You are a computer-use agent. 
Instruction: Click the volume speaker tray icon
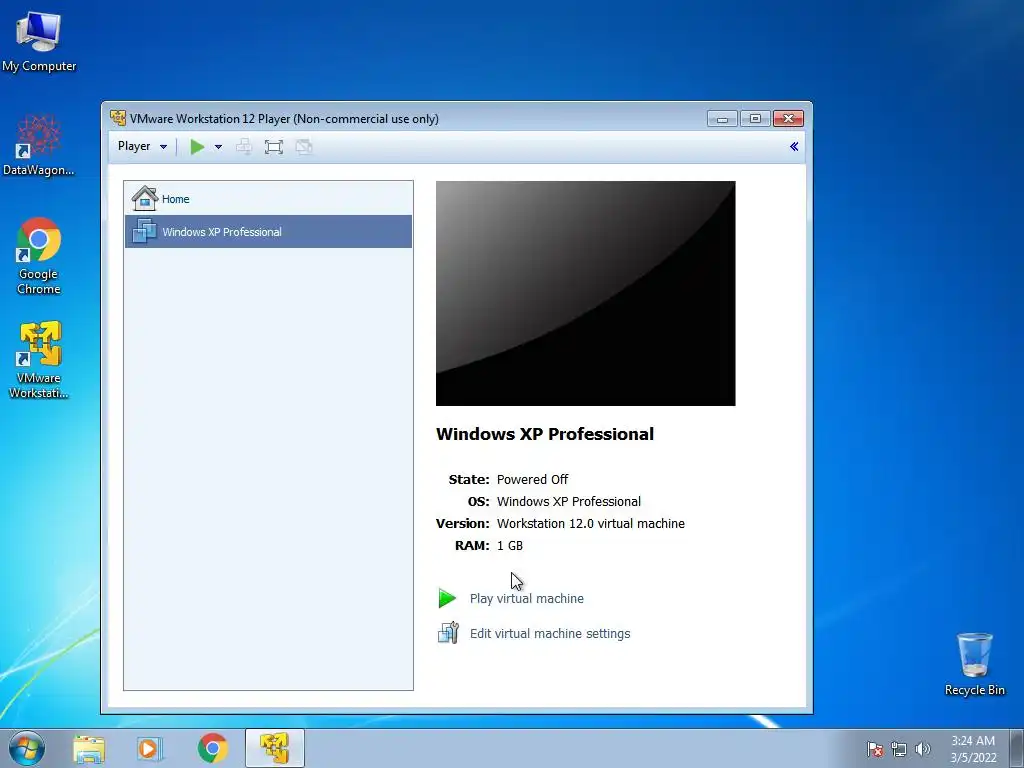pyautogui.click(x=922, y=749)
